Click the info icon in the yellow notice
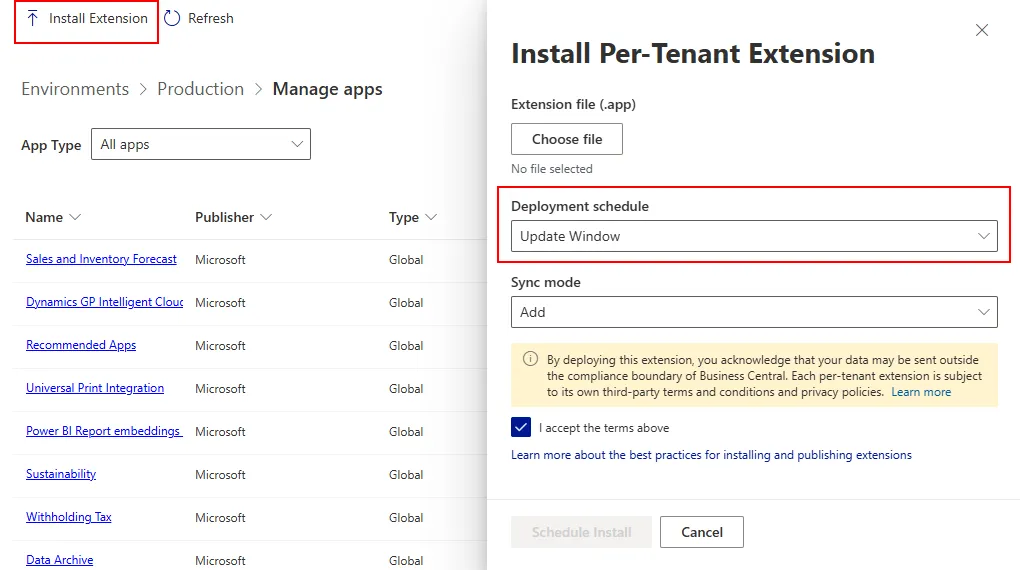The height and width of the screenshot is (570, 1020). (x=531, y=359)
